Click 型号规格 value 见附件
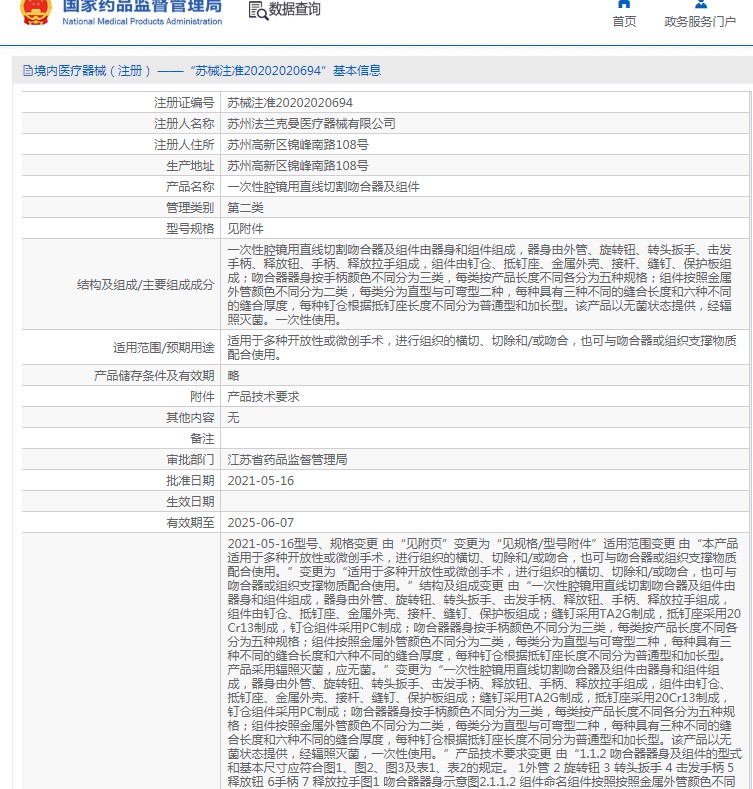Image resolution: width=753 pixels, height=789 pixels. coord(246,229)
